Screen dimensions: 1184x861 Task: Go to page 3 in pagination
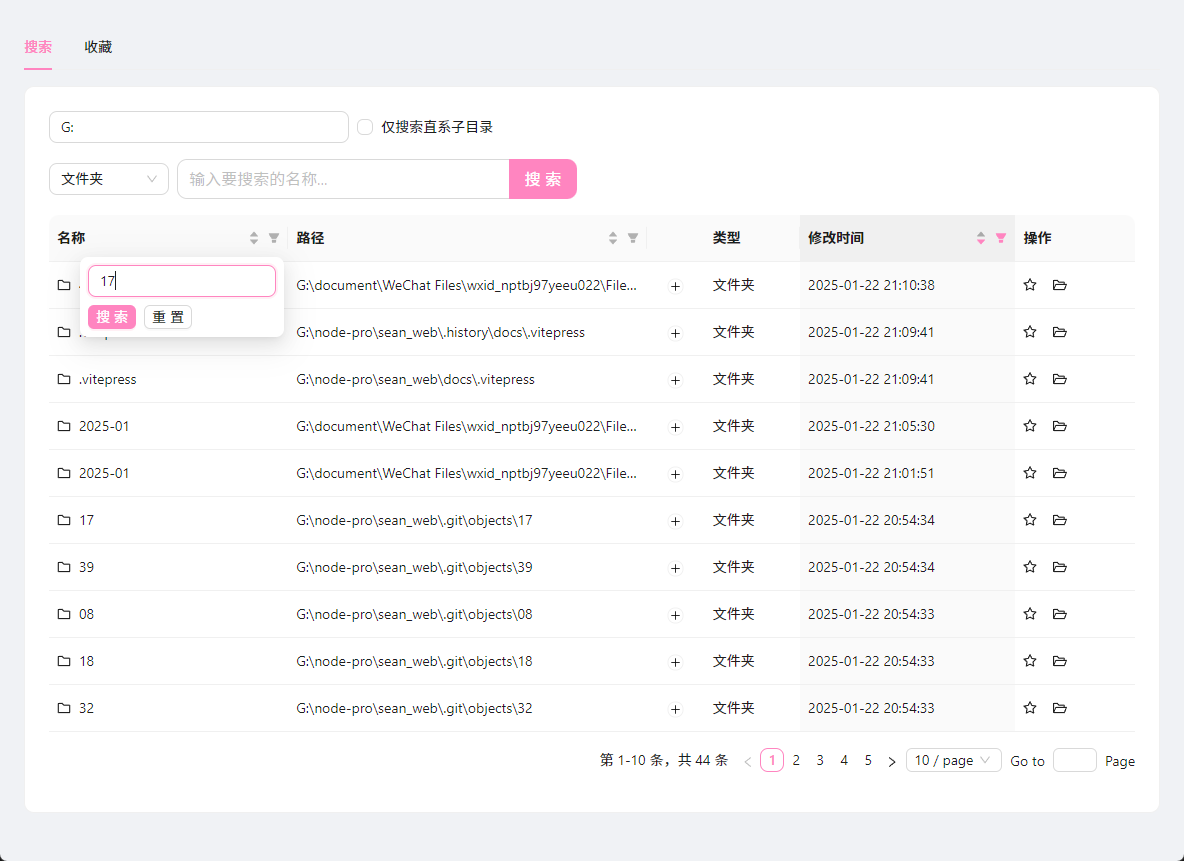click(820, 760)
